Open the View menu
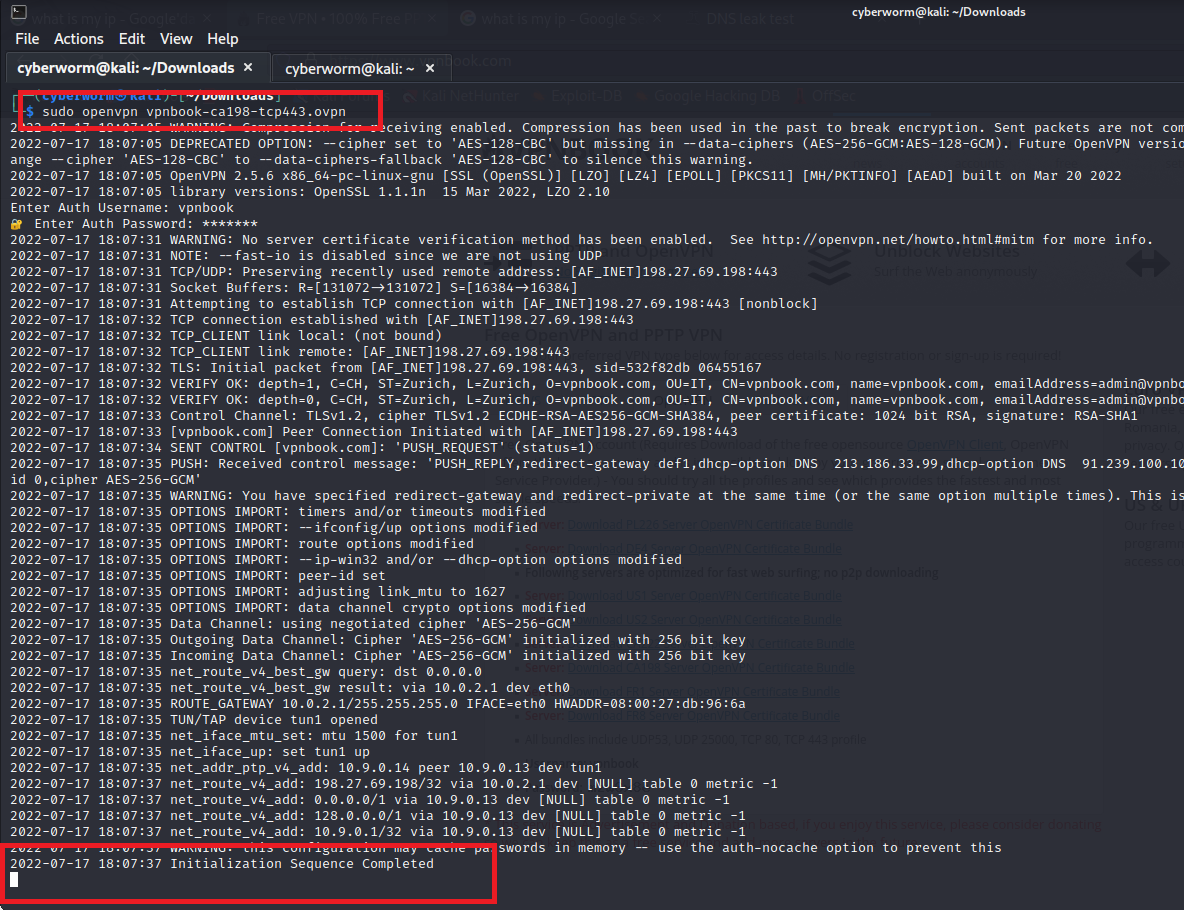The image size is (1184, 910). tap(176, 38)
